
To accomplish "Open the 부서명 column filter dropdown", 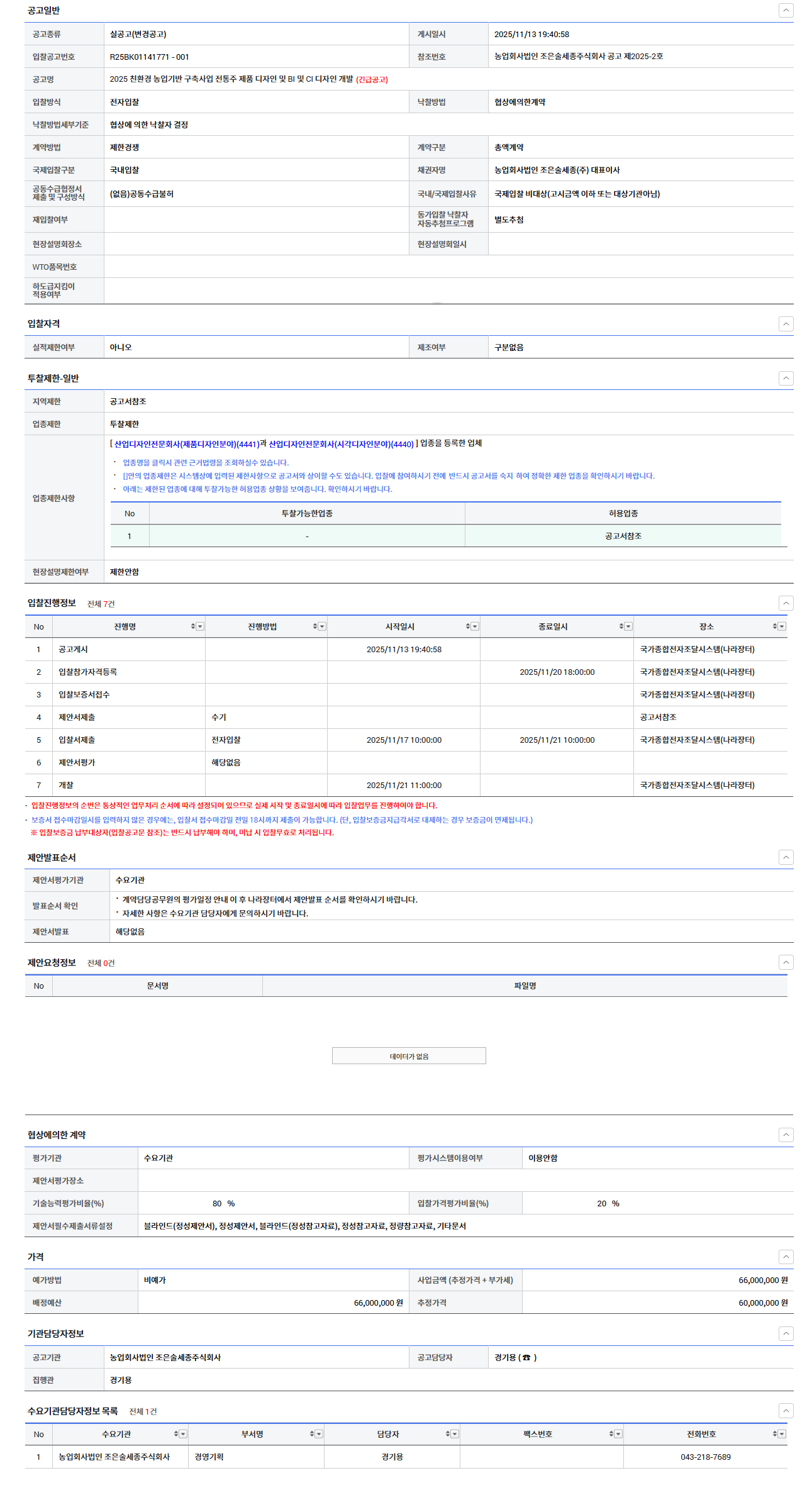I will pyautogui.click(x=319, y=1434).
